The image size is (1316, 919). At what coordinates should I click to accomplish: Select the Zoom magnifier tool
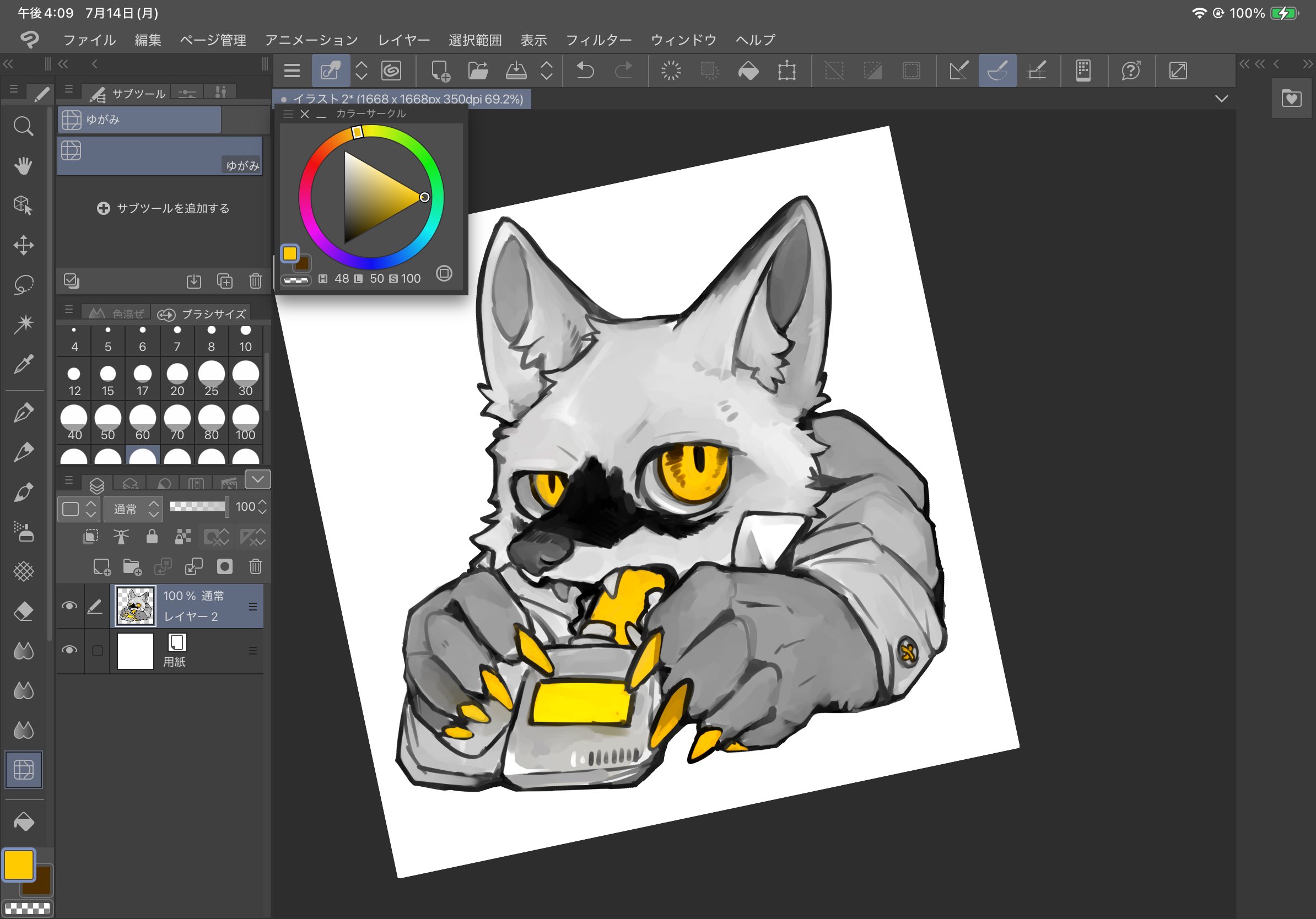(x=24, y=126)
